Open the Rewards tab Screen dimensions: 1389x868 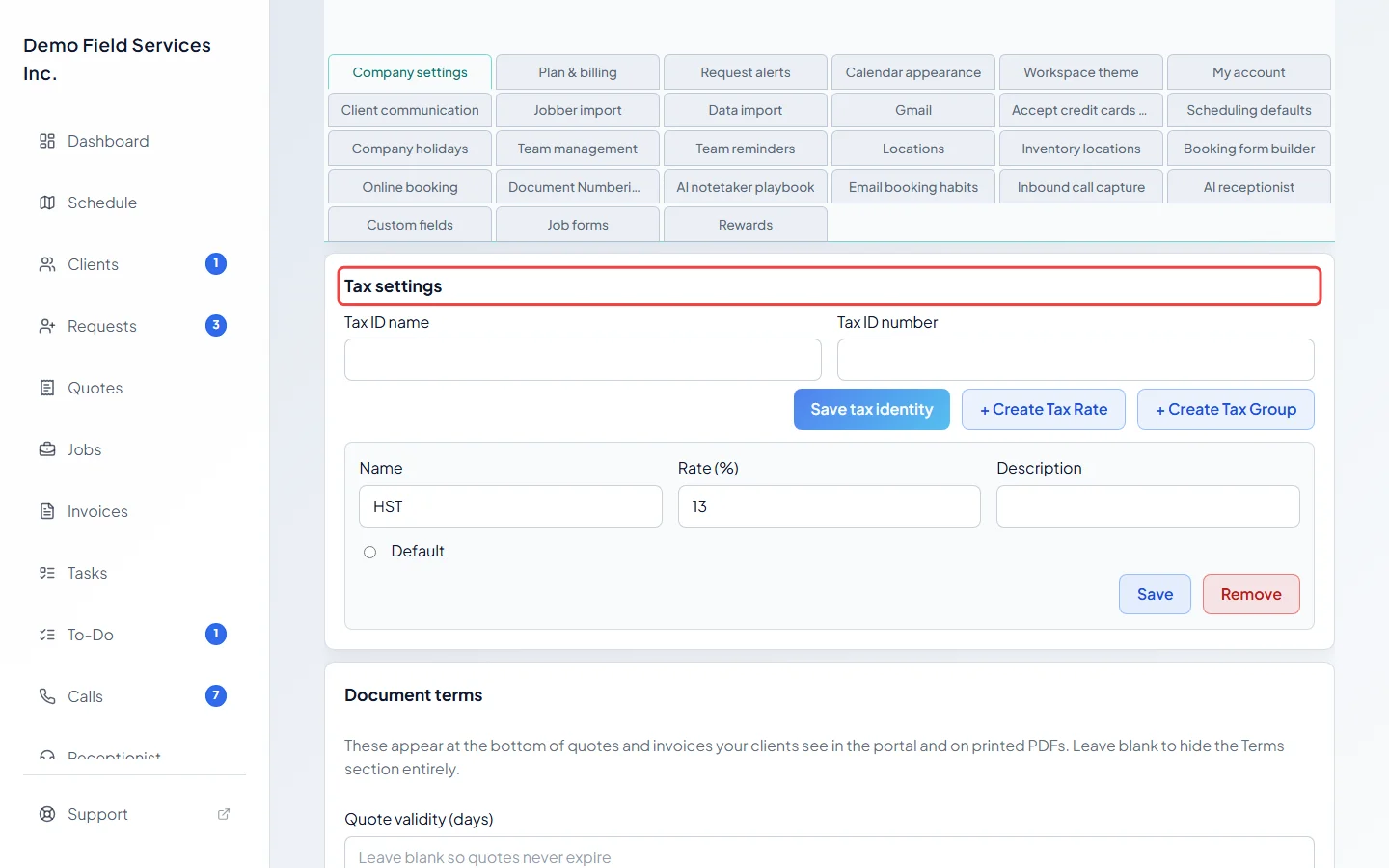click(746, 225)
